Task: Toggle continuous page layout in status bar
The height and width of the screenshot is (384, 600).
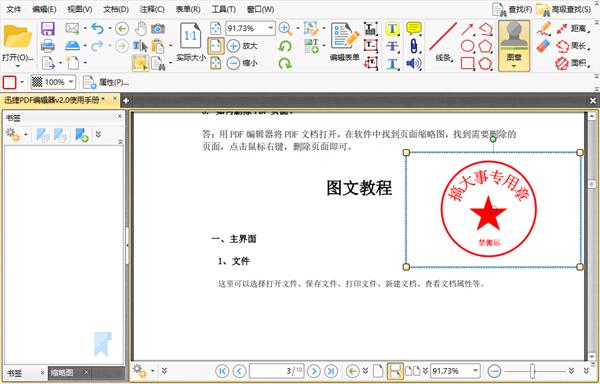Action: pyautogui.click(x=395, y=371)
